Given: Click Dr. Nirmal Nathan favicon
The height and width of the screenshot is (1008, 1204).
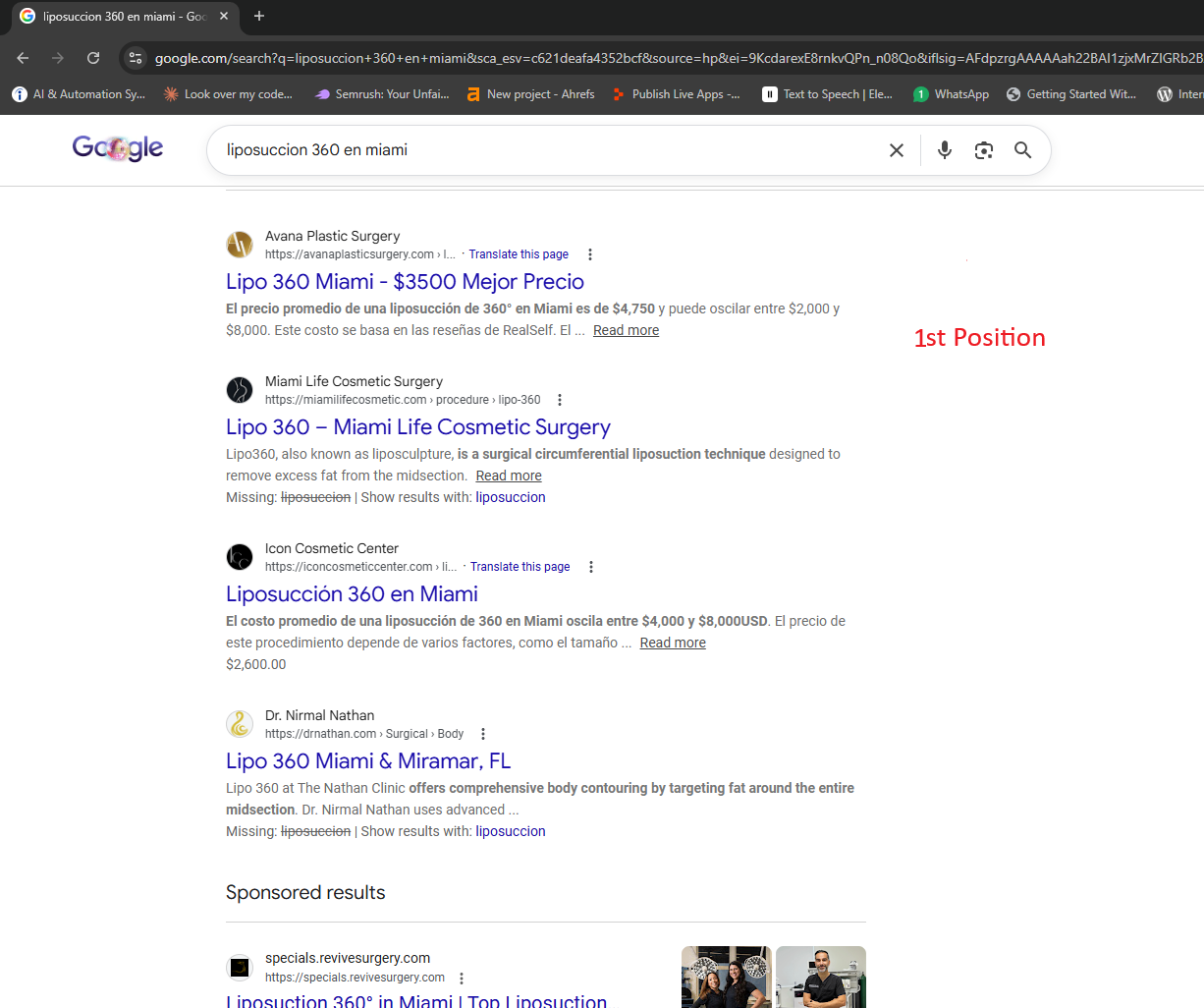Looking at the screenshot, I should [240, 724].
